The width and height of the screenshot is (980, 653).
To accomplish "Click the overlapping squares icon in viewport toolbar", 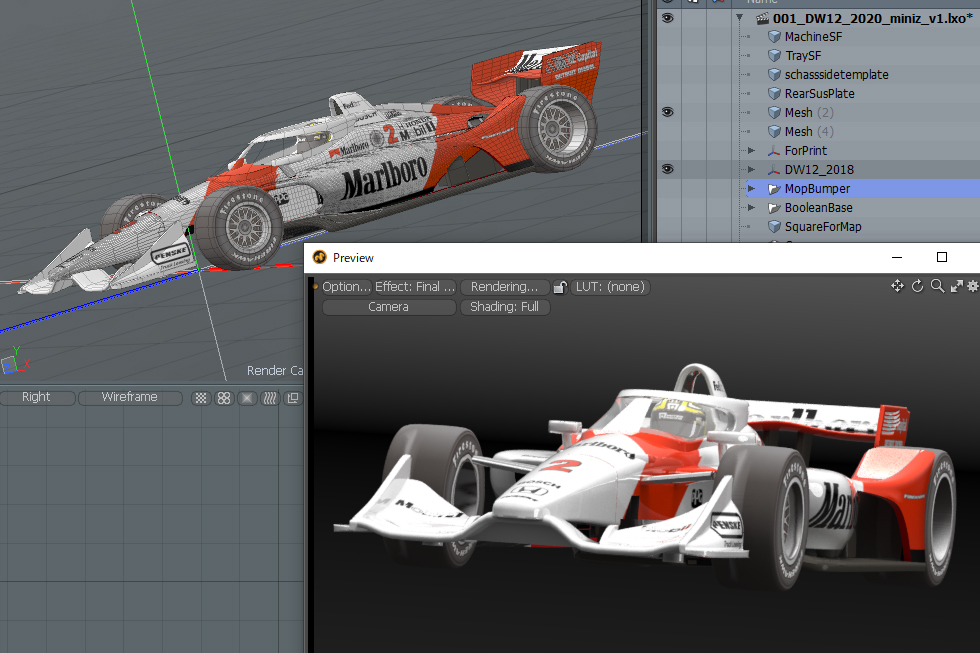I will pyautogui.click(x=292, y=398).
